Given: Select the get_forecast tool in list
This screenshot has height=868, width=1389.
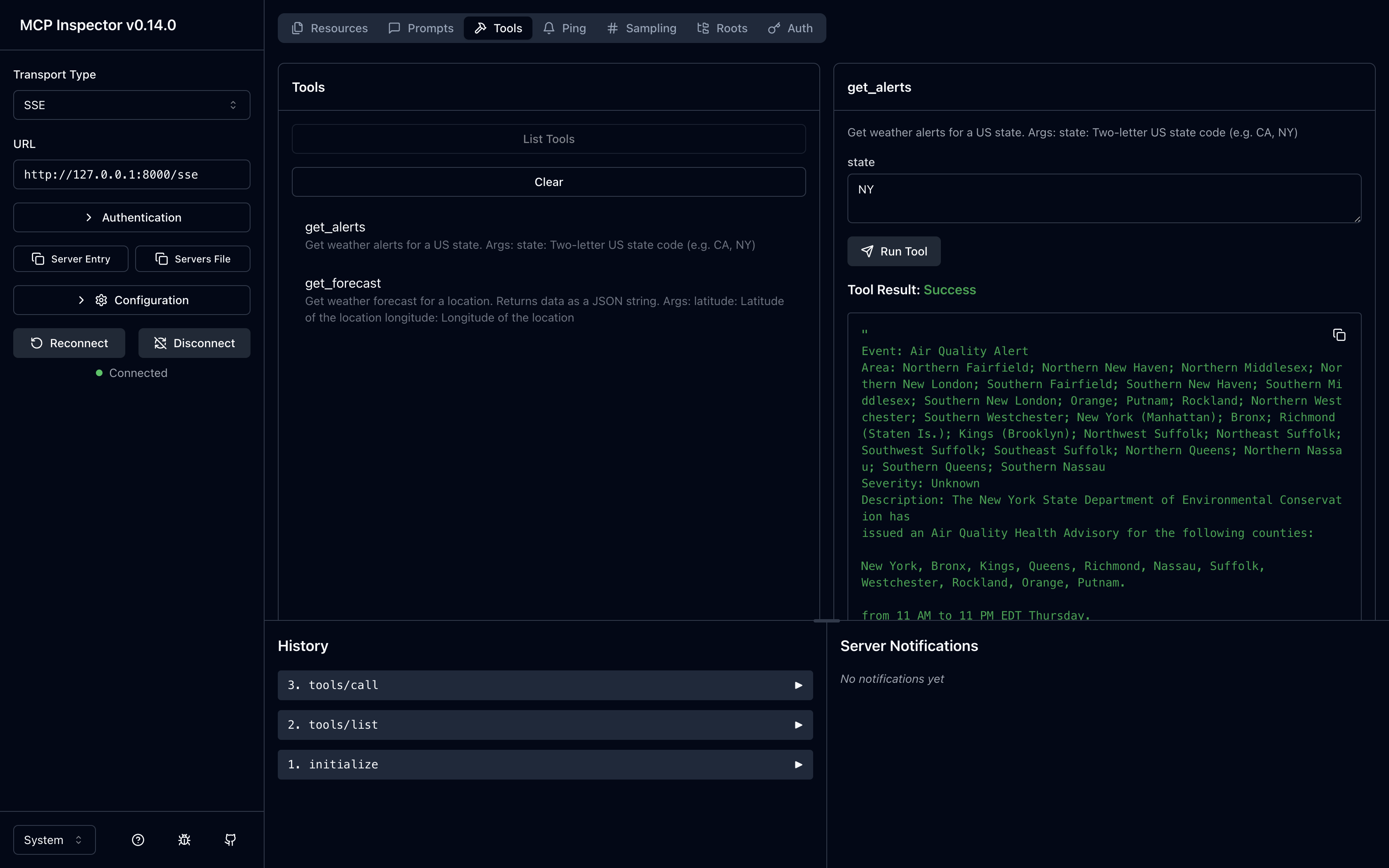Looking at the screenshot, I should click(549, 300).
